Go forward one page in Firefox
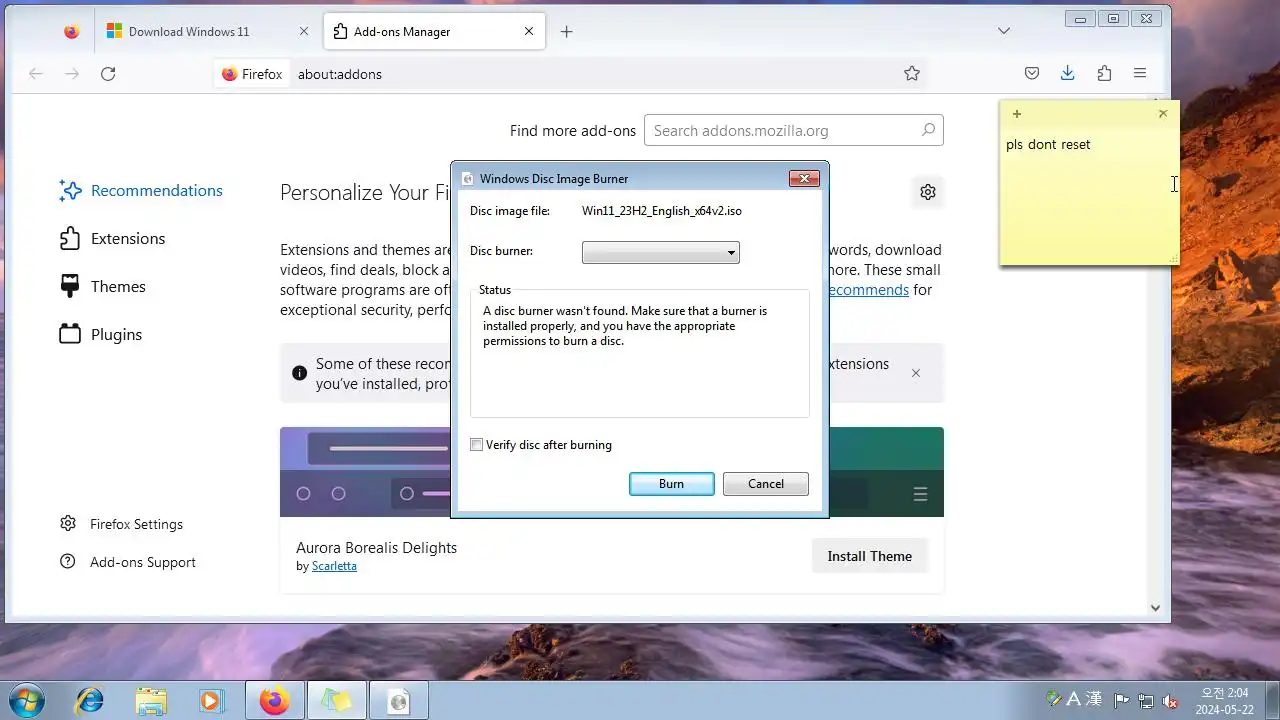 pyautogui.click(x=72, y=74)
